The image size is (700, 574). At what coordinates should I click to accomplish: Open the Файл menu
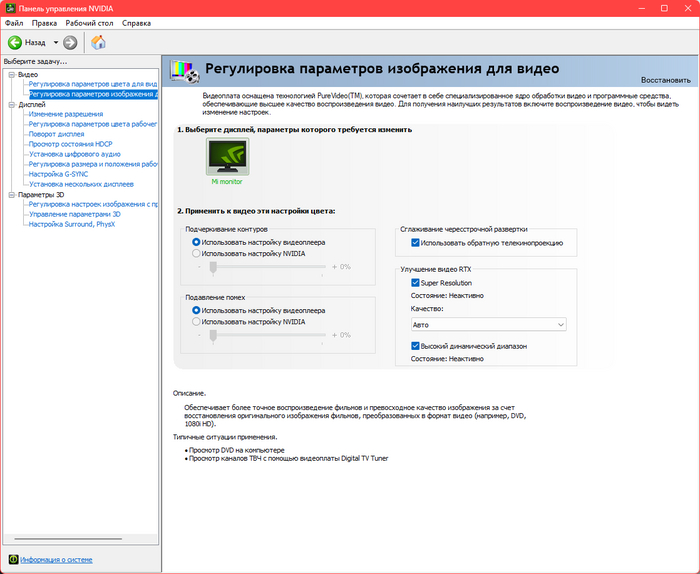coord(14,23)
